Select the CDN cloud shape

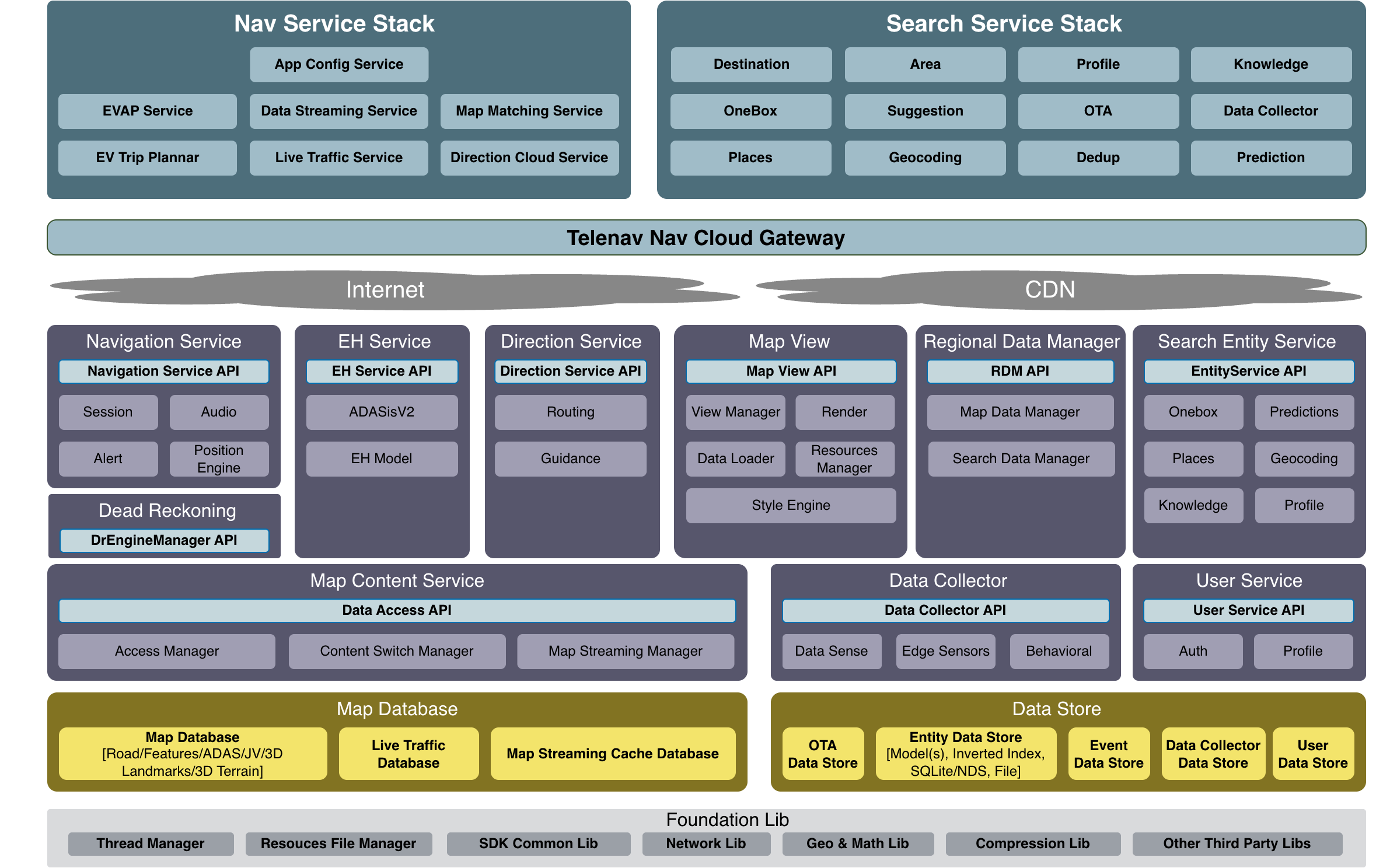pyautogui.click(x=1059, y=290)
